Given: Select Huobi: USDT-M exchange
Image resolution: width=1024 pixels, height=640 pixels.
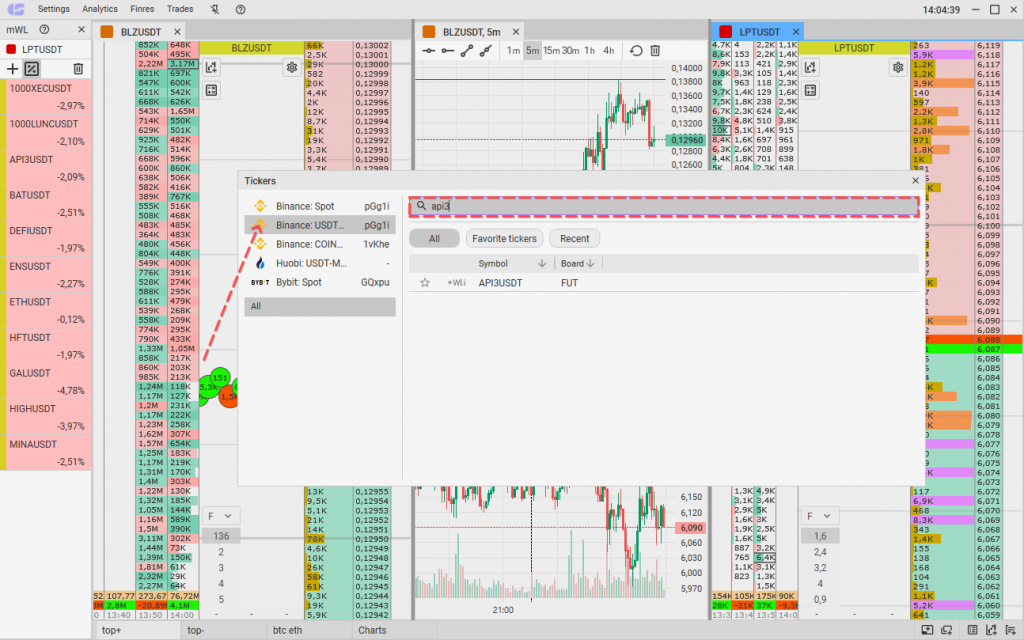Looking at the screenshot, I should pos(320,263).
